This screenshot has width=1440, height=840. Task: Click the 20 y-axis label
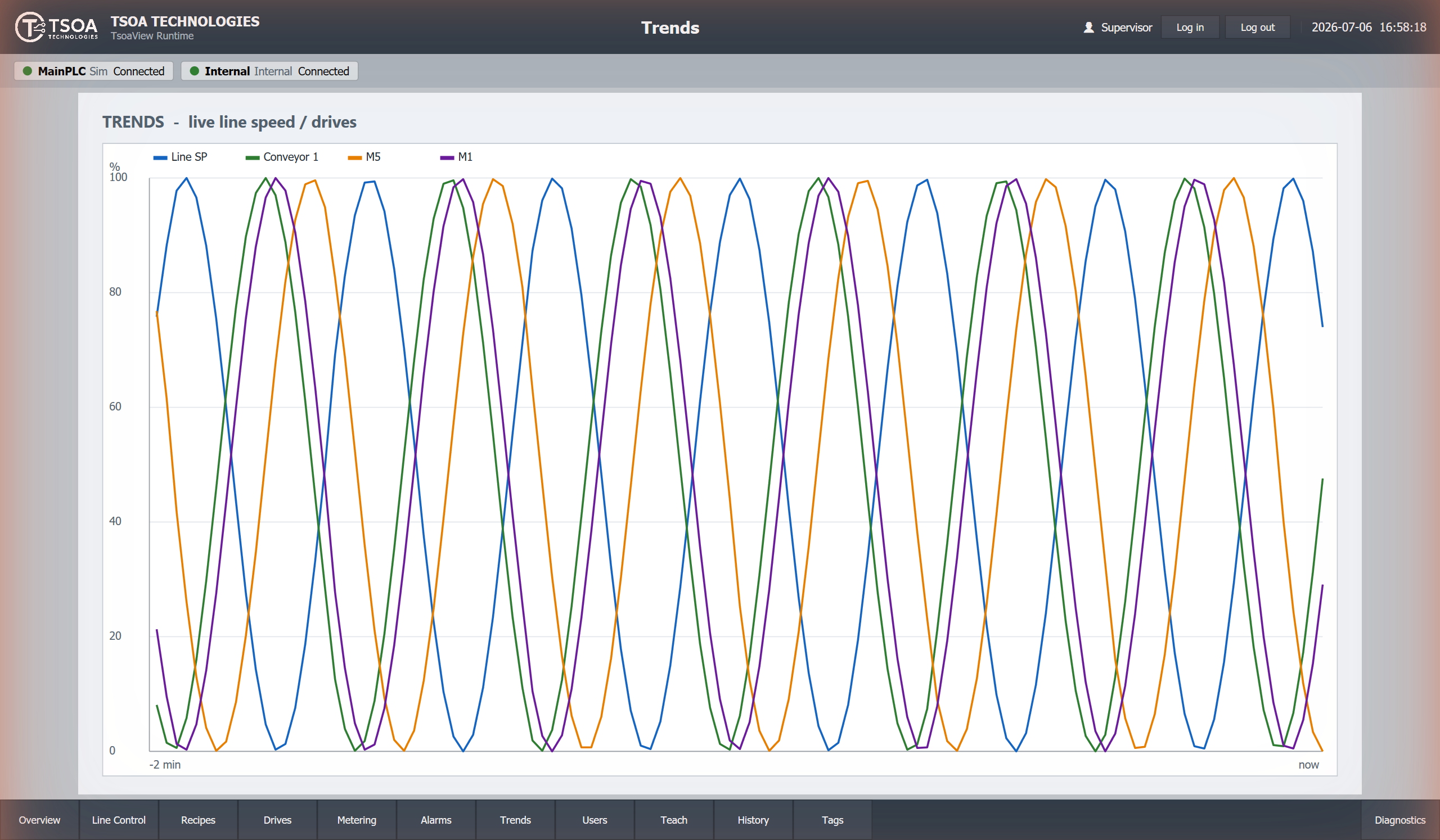click(x=115, y=636)
